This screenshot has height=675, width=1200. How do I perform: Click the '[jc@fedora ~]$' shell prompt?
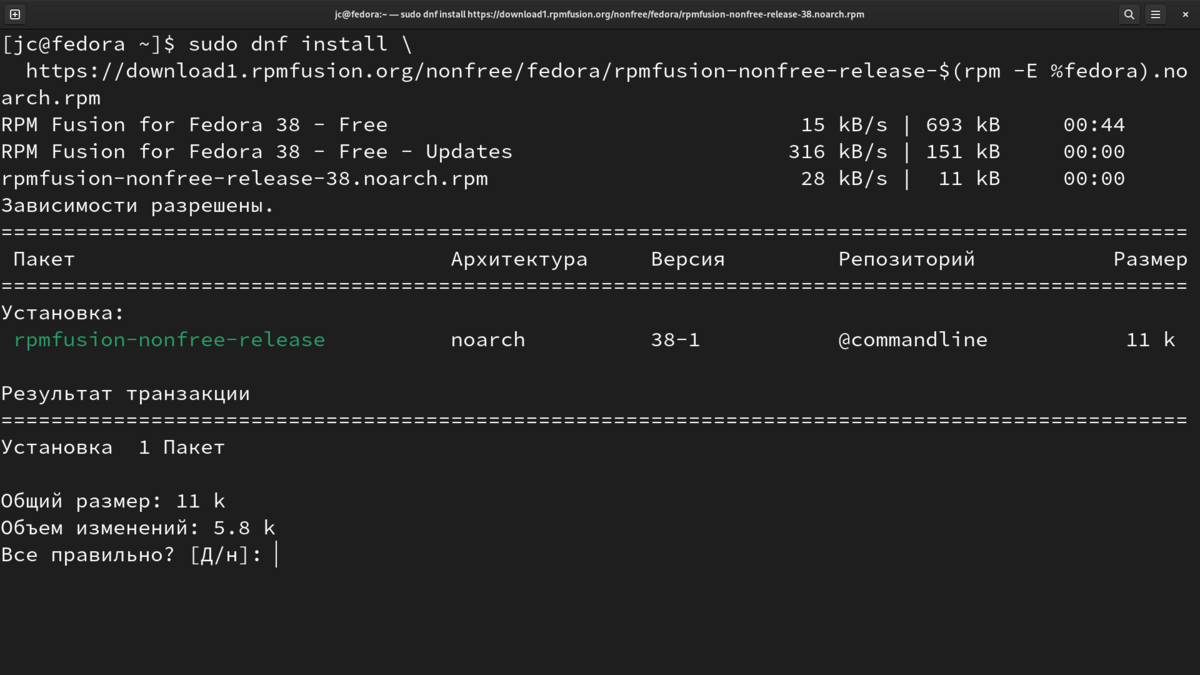pos(88,44)
